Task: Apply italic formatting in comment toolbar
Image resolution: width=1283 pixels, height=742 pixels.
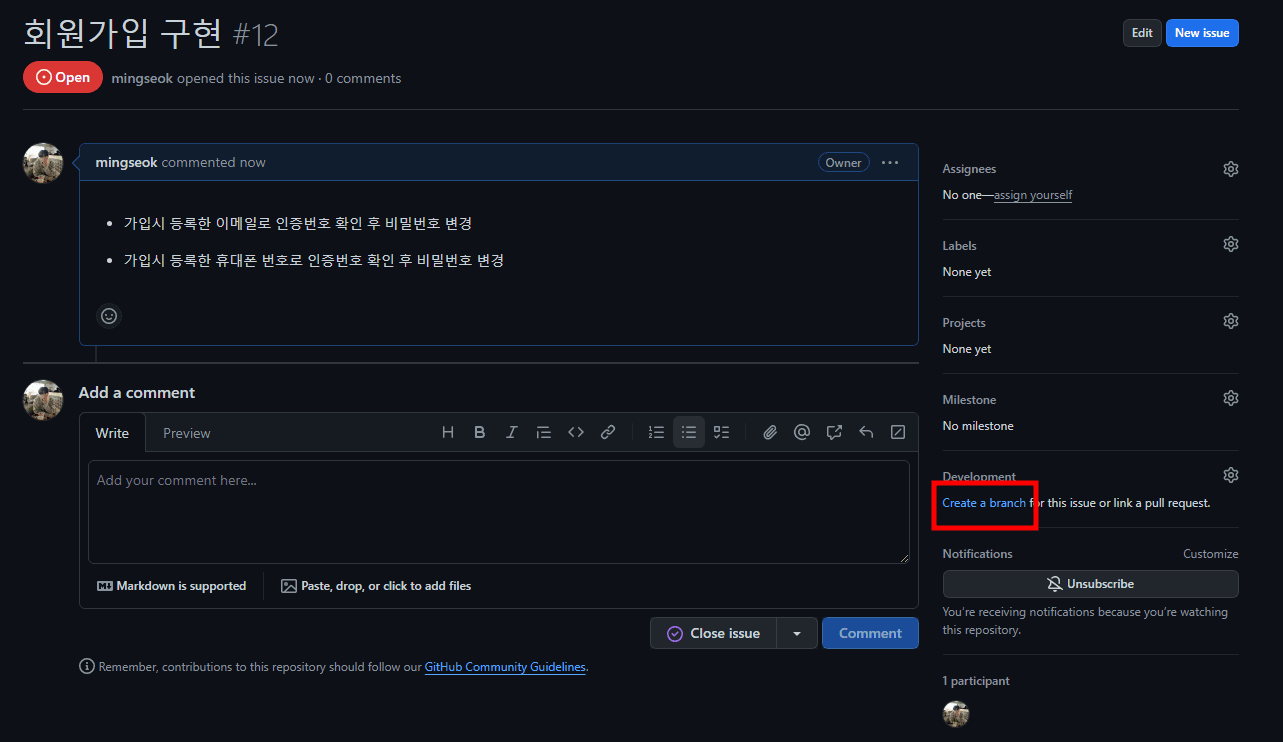Action: [x=512, y=433]
